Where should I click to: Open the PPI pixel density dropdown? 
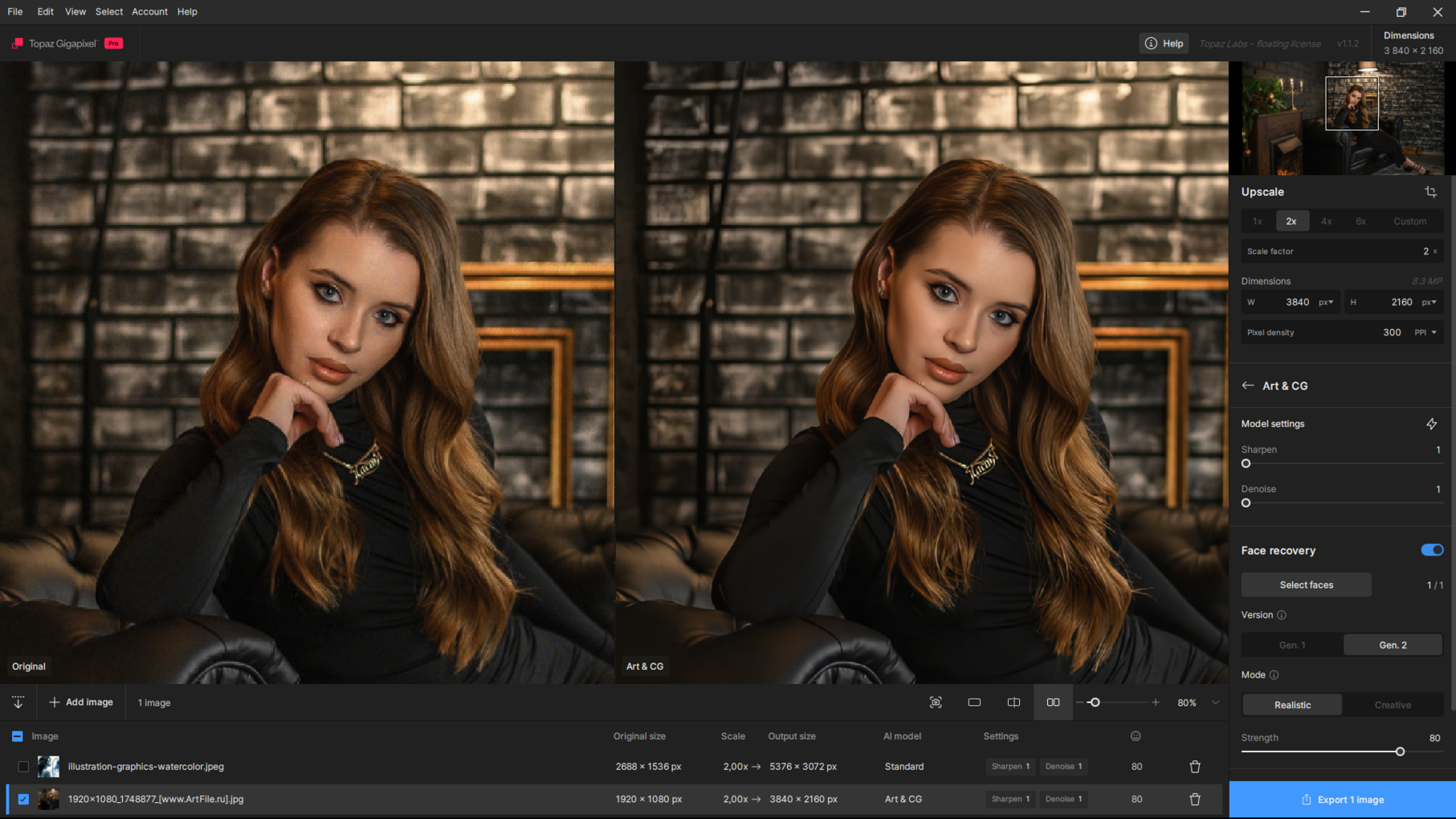[1426, 332]
